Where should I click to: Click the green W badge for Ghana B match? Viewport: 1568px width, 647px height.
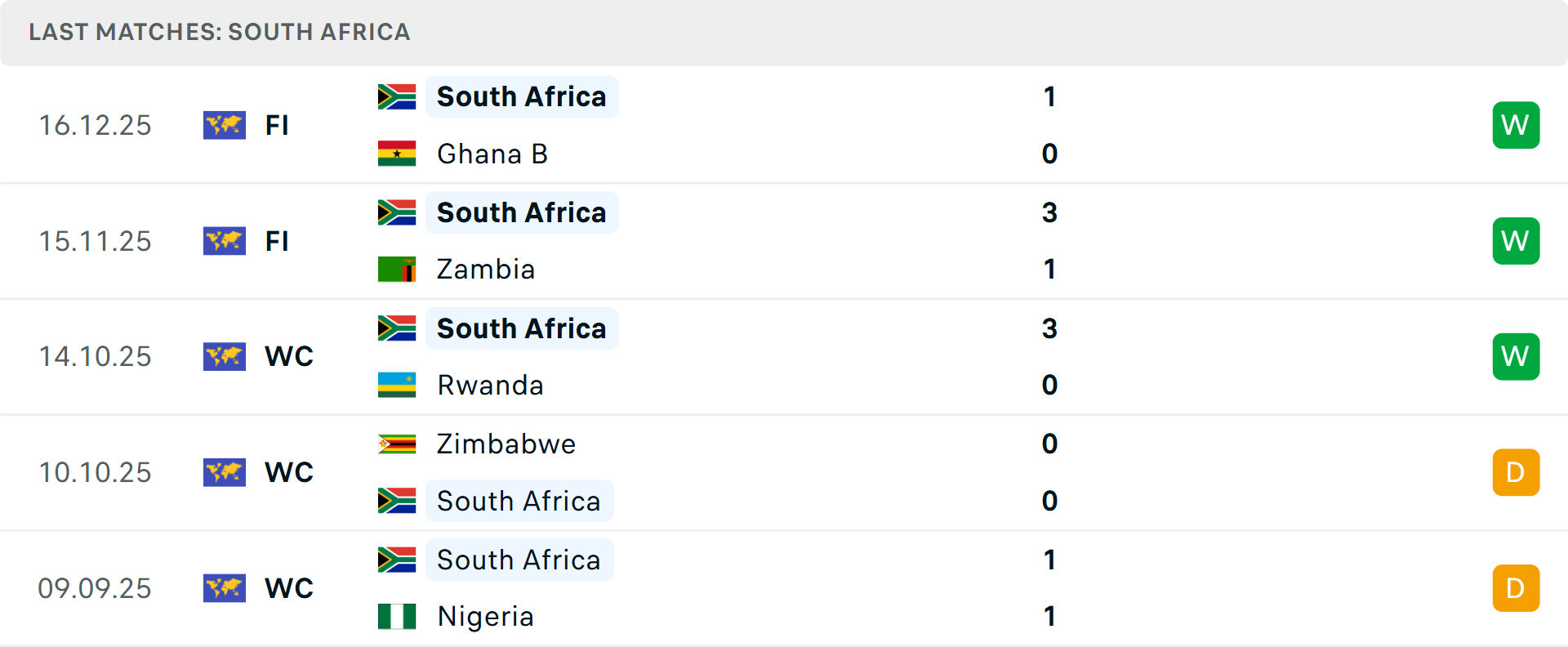click(x=1516, y=125)
